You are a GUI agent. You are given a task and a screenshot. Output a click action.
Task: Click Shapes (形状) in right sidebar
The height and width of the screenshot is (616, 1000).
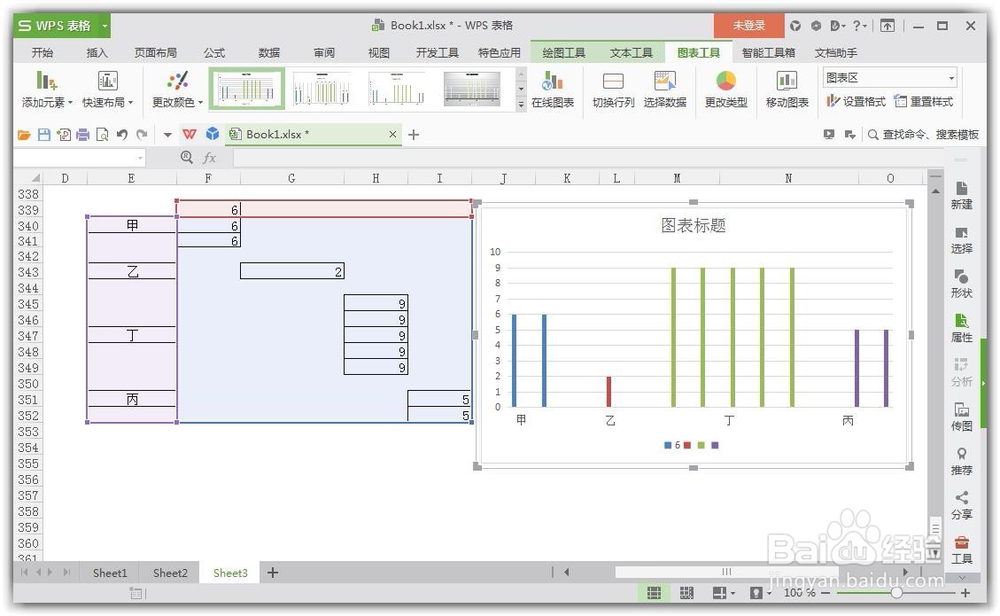pos(961,284)
